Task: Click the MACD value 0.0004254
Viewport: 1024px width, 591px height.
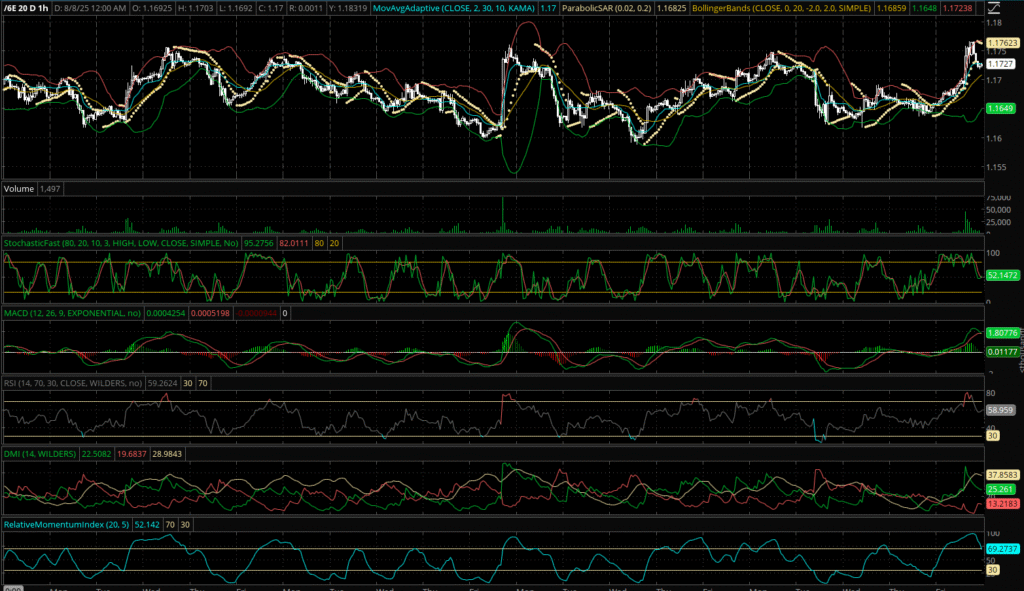Action: pyautogui.click(x=166, y=313)
